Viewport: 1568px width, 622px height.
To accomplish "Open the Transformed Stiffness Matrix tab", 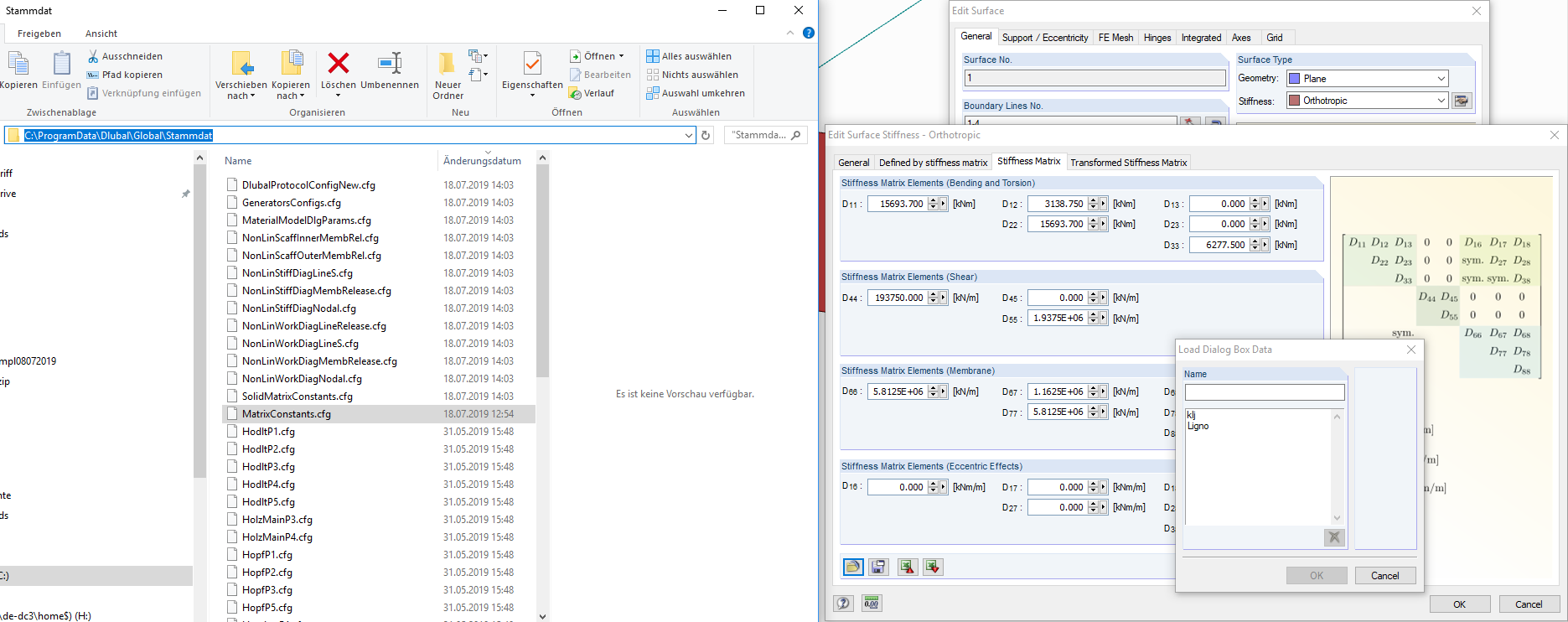I will [x=1128, y=163].
